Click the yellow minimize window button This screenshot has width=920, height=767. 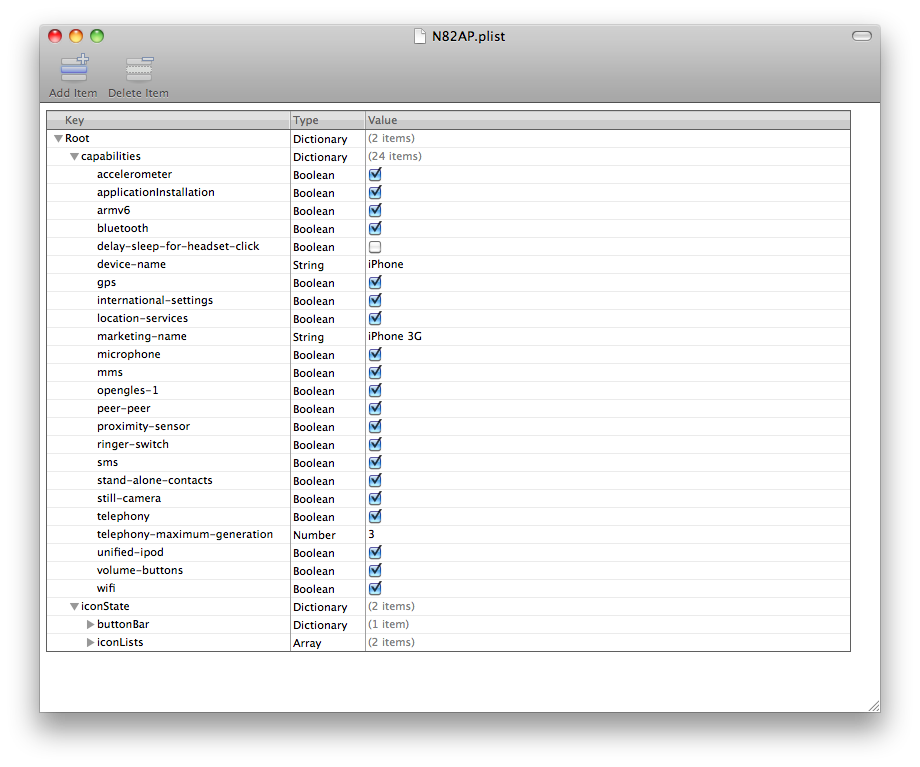tap(76, 36)
